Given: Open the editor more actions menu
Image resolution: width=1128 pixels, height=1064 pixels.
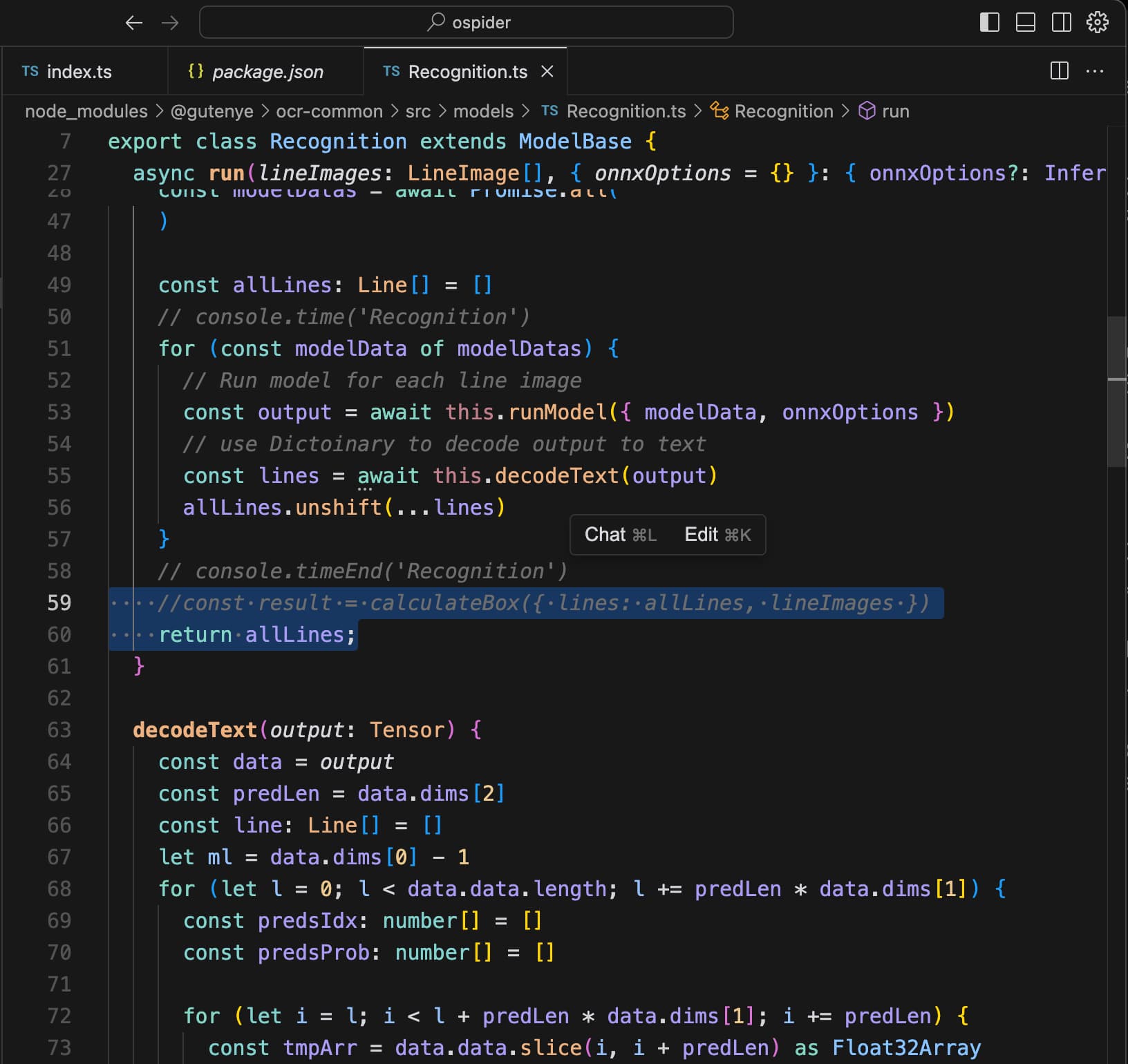Looking at the screenshot, I should click(x=1095, y=71).
